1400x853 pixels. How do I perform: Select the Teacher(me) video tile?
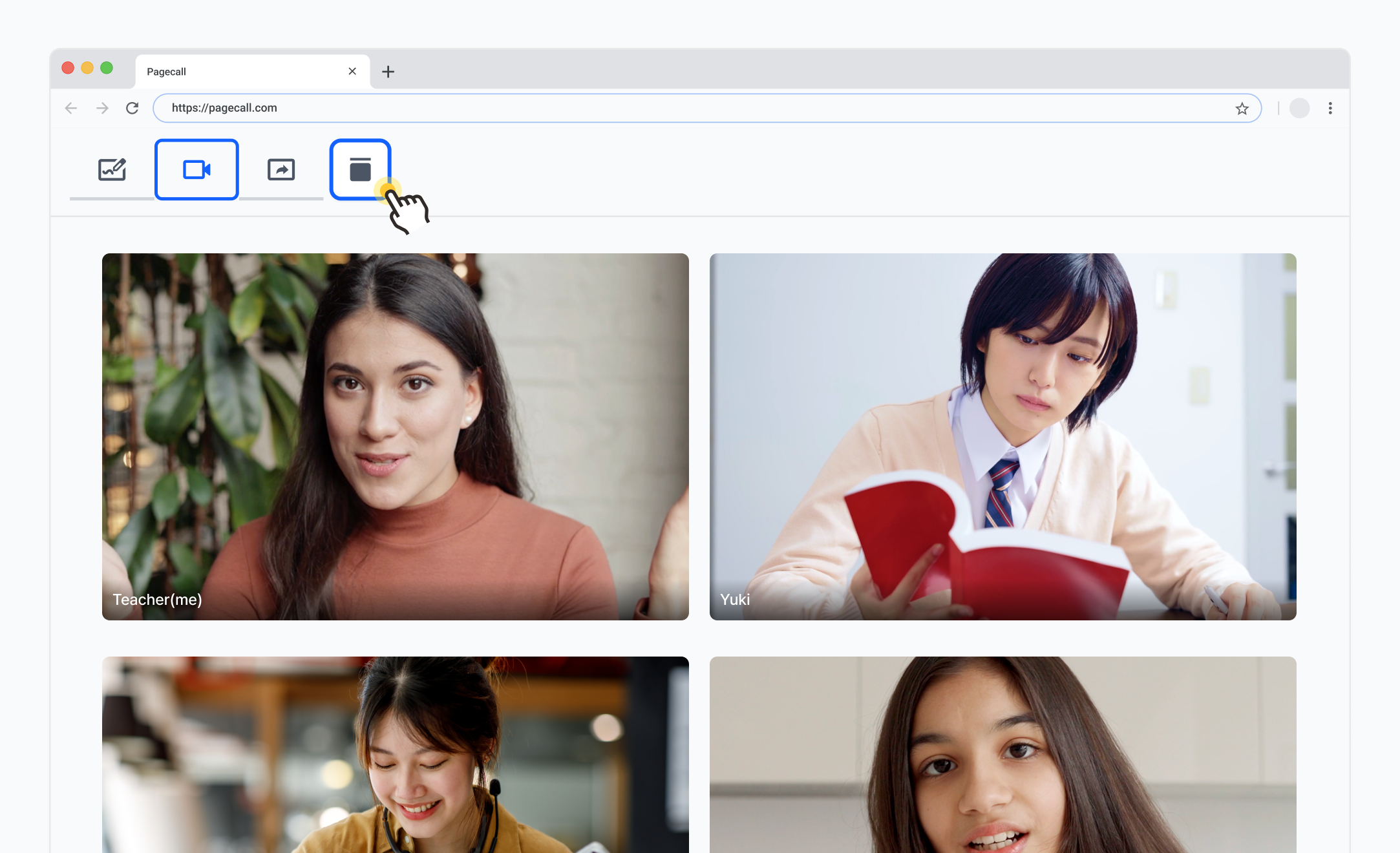(396, 437)
